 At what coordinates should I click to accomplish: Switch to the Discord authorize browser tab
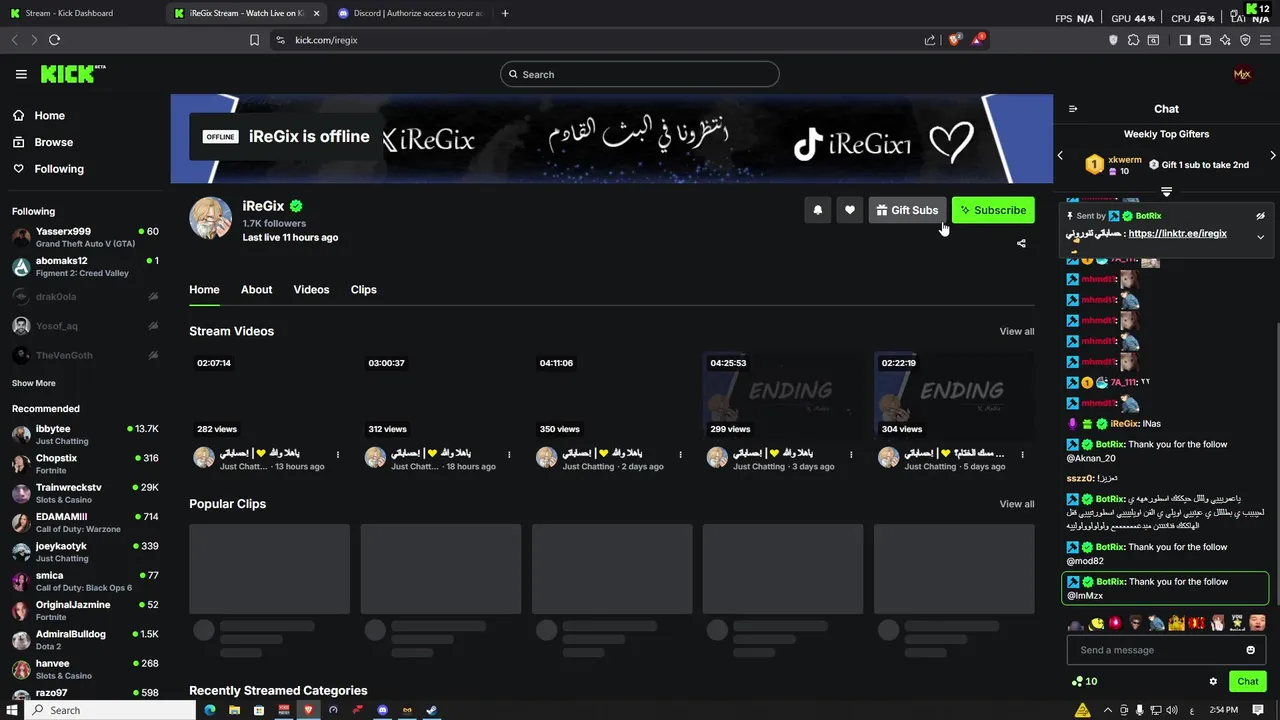pos(410,13)
